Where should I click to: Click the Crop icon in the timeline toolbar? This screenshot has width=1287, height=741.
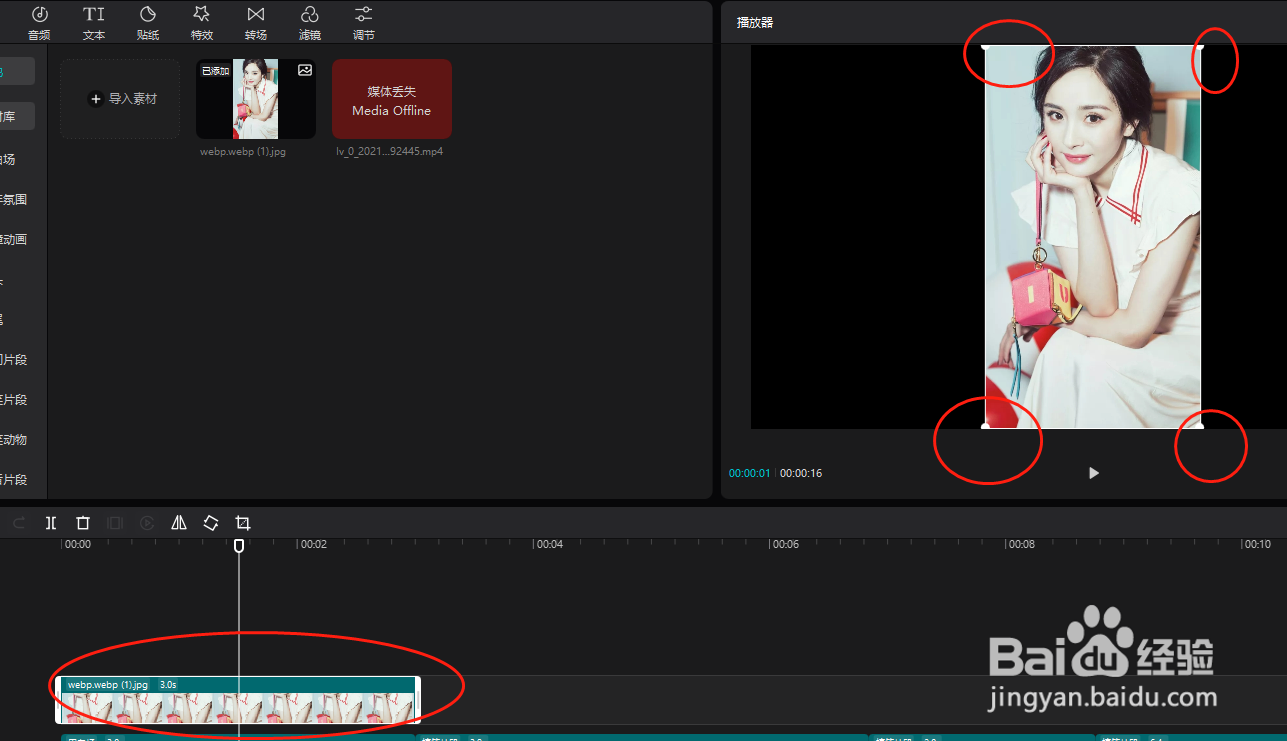coord(243,523)
